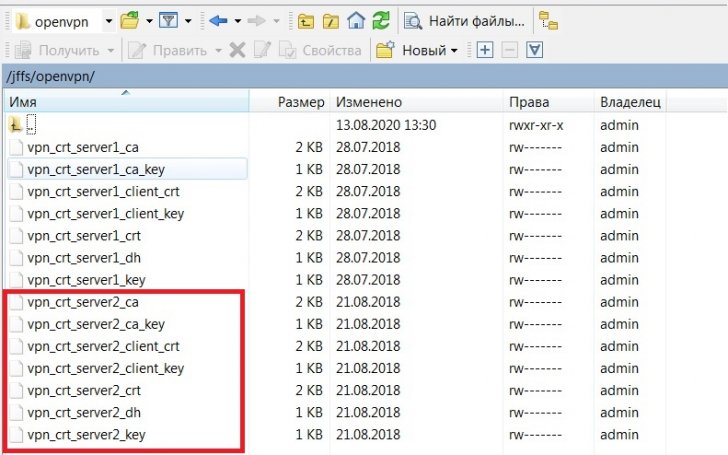Screen dimensions: 728x455
Task: Sort by Имя column header
Action: coord(126,101)
